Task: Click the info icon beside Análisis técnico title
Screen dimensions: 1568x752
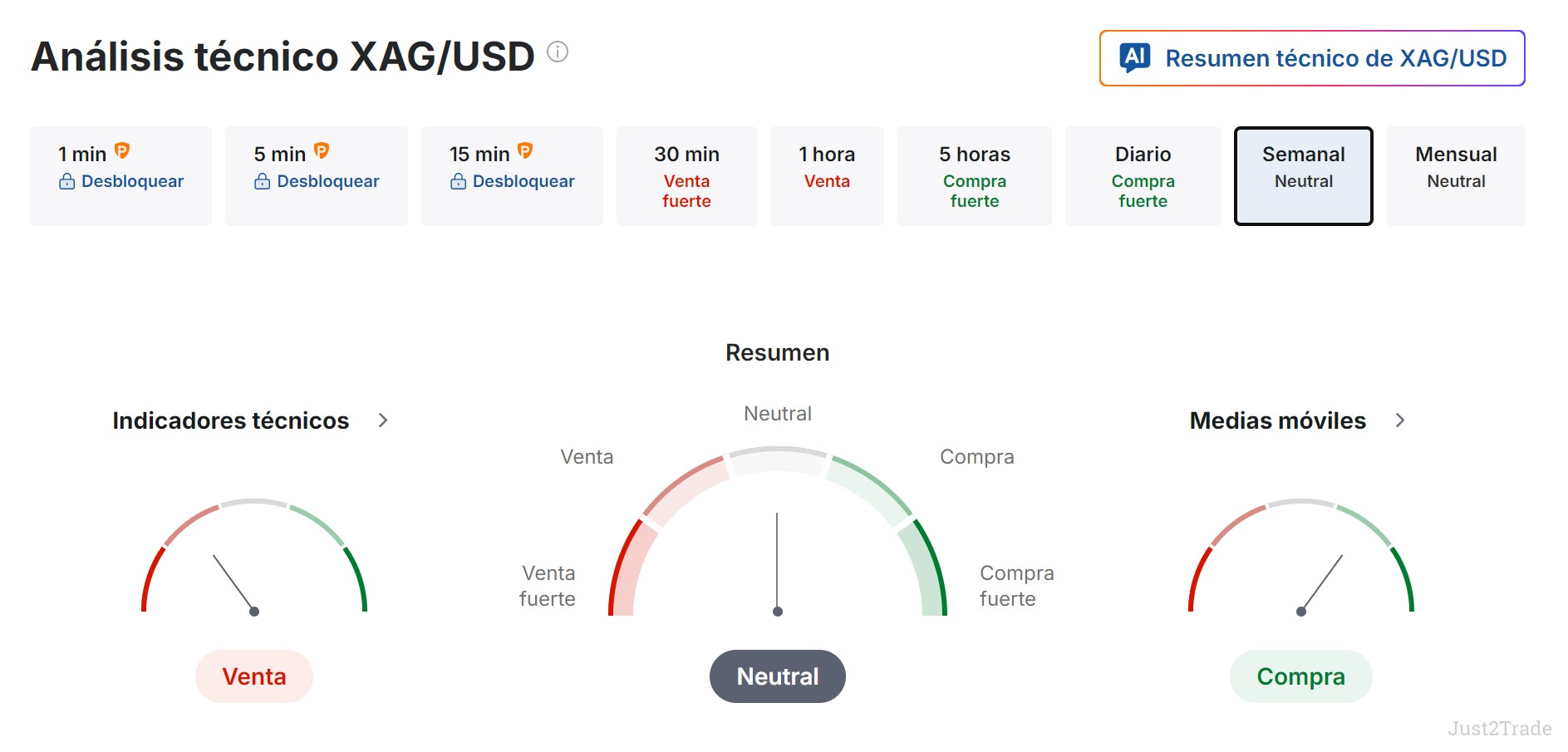Action: (558, 52)
